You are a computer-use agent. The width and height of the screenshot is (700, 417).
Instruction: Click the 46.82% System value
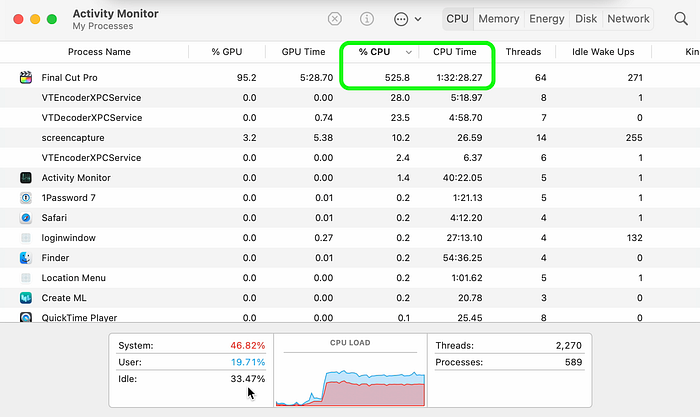tap(248, 346)
